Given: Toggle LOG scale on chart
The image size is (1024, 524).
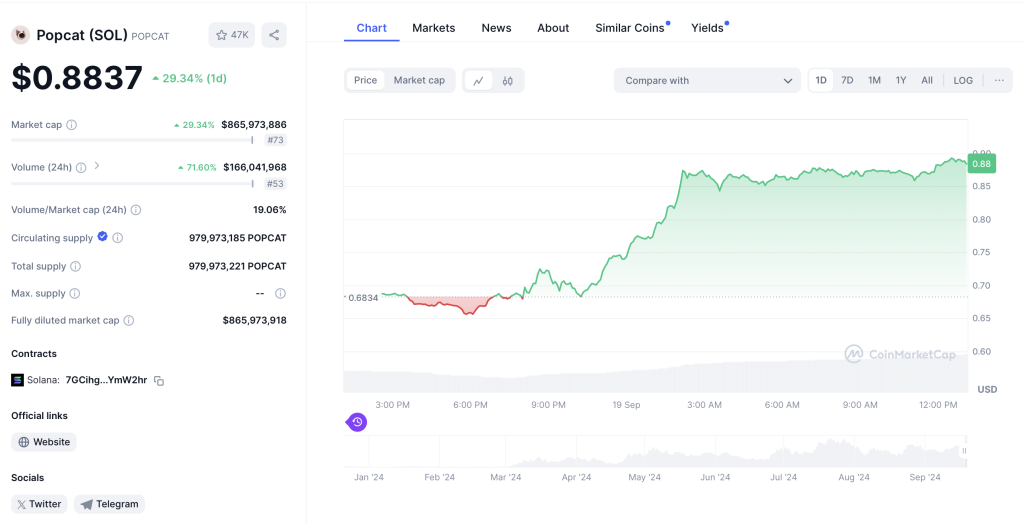Looking at the screenshot, I should coord(963,80).
